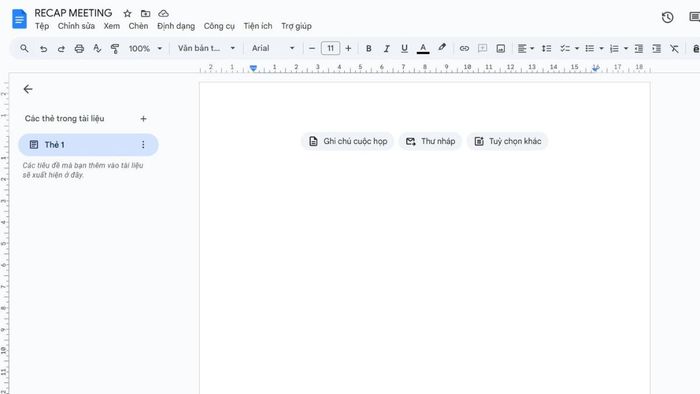
Task: Add a new tab with plus icon
Action: pyautogui.click(x=143, y=119)
